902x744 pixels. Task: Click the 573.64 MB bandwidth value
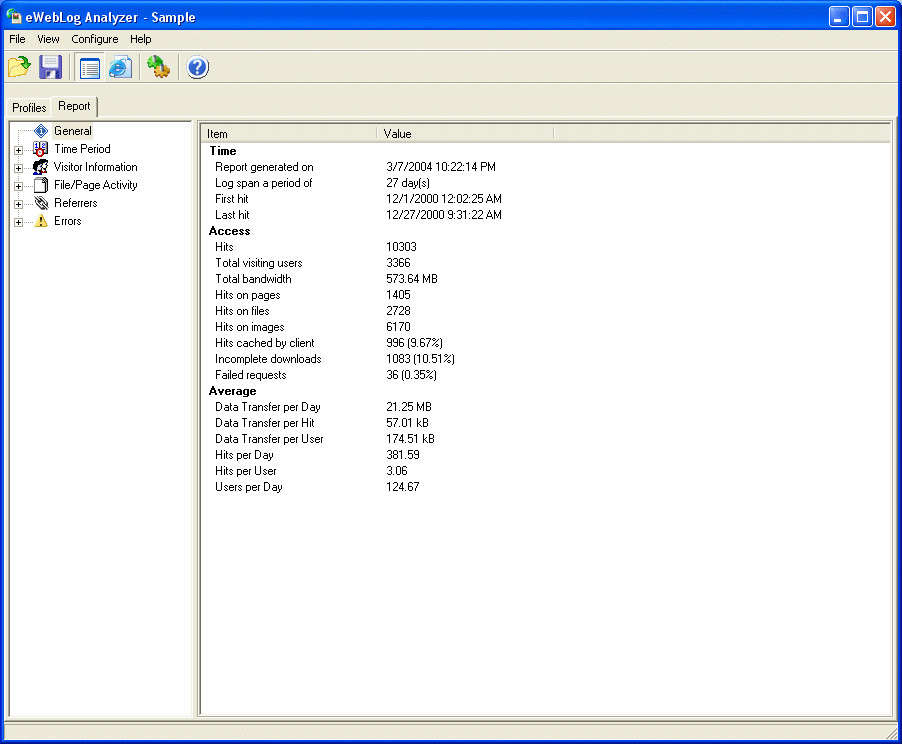coord(412,279)
